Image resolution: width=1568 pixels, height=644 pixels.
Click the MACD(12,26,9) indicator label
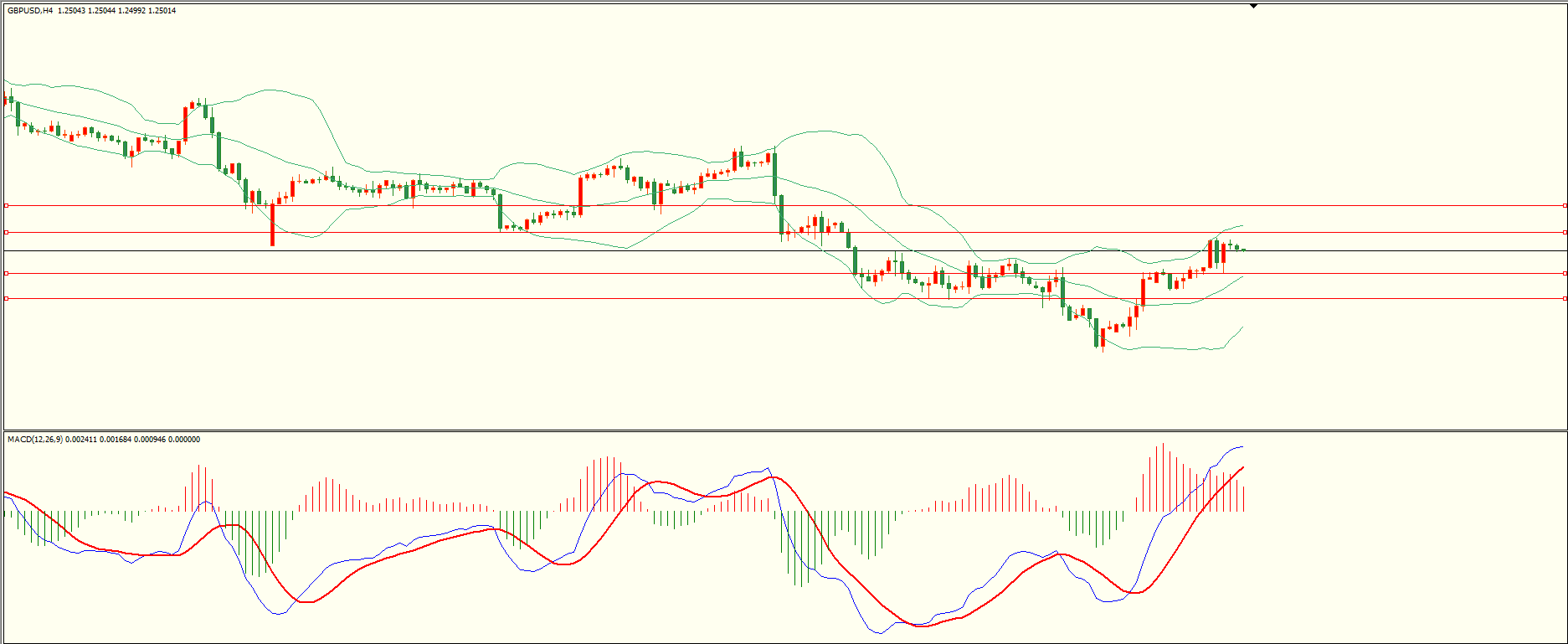(32, 440)
